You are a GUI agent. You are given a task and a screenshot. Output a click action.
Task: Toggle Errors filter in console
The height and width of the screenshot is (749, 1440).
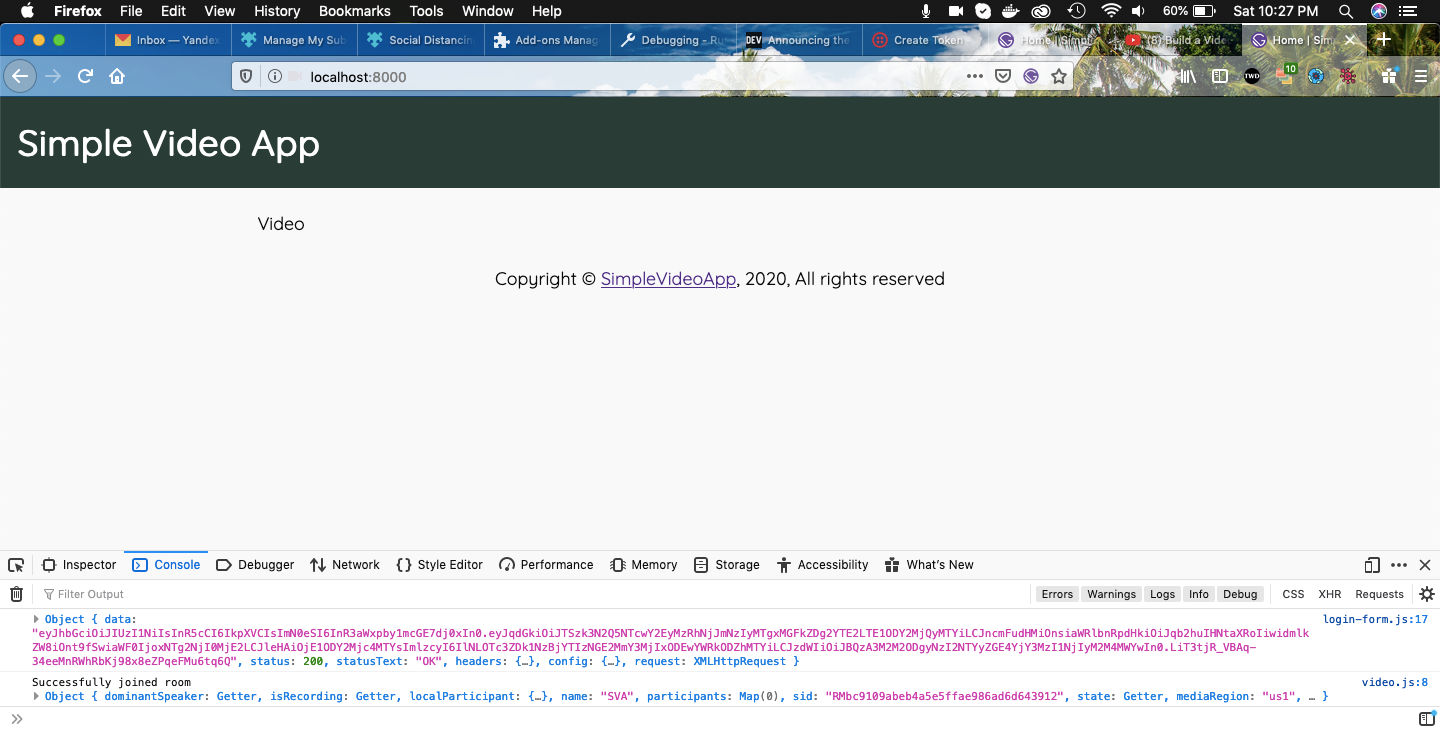pos(1057,594)
